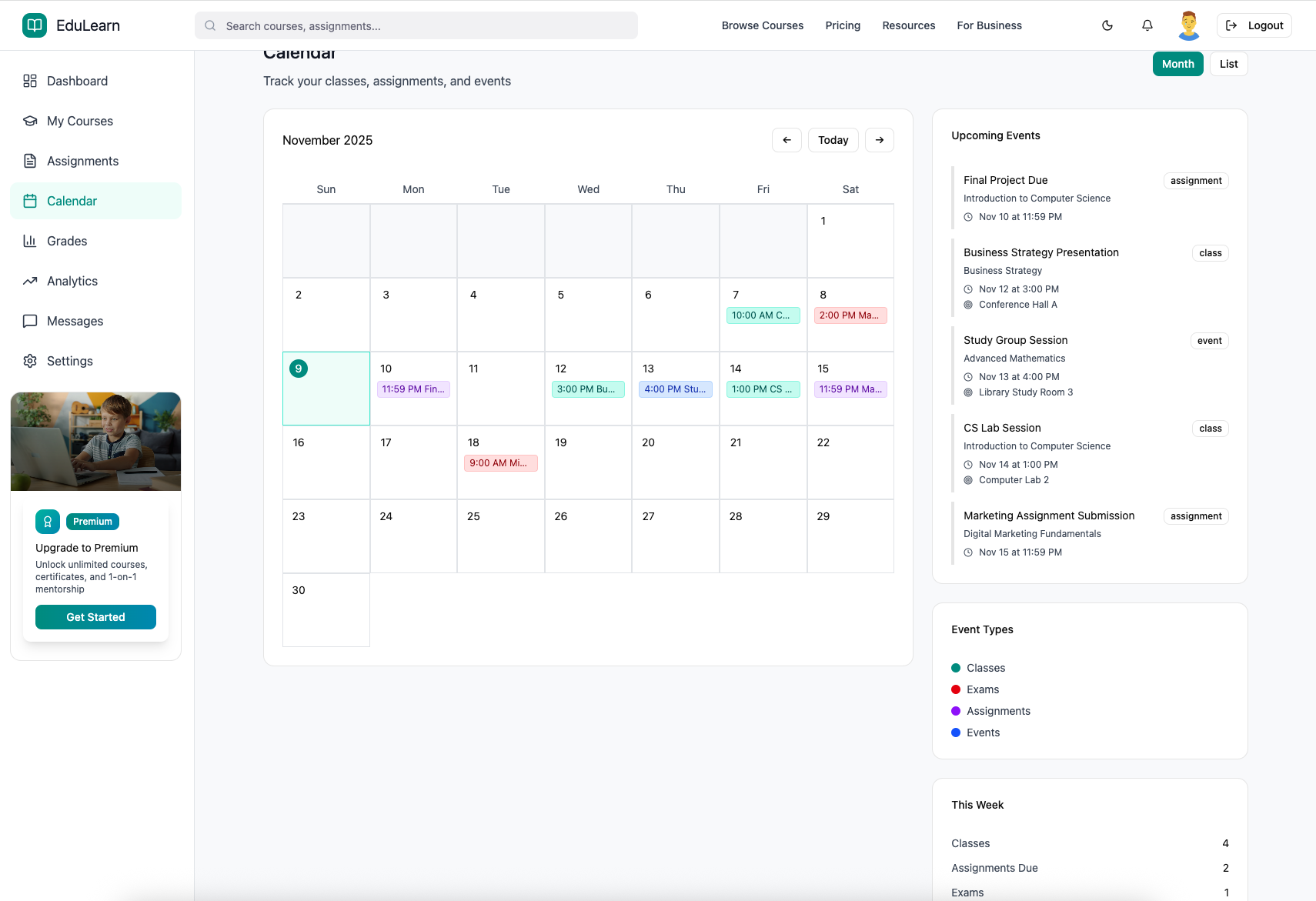Open the 9:00 AM event on Nov 18
The image size is (1316, 901).
(x=500, y=463)
